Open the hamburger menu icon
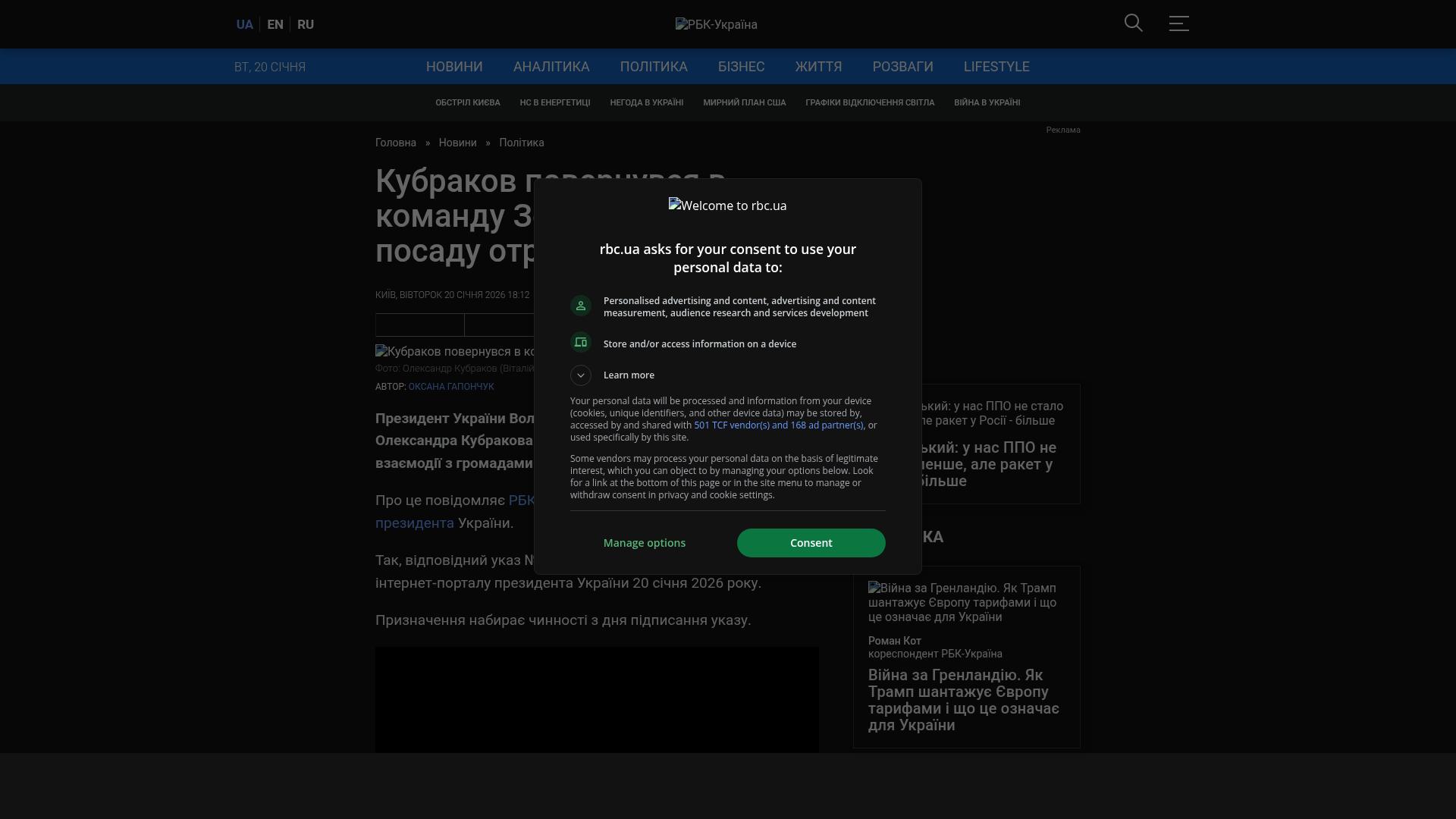Viewport: 1456px width, 819px height. (1178, 24)
